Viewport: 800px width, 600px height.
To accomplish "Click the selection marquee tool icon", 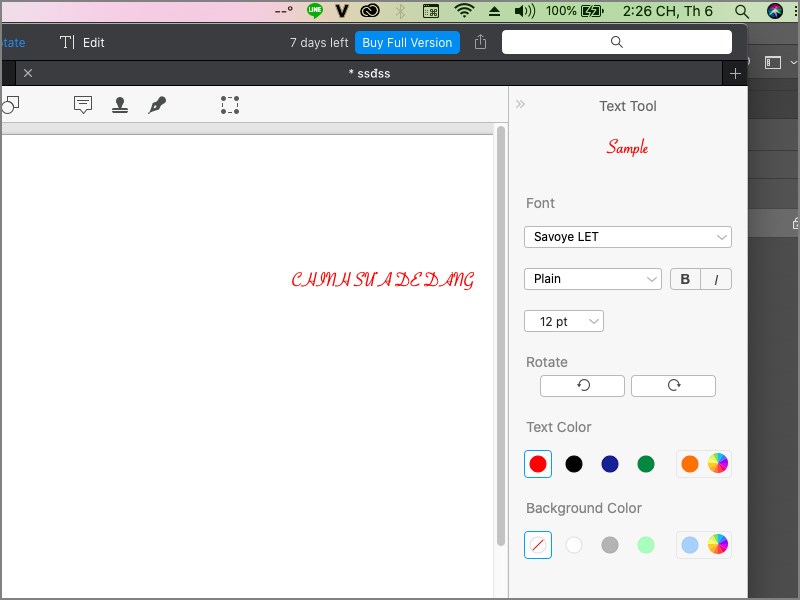I will coord(230,105).
